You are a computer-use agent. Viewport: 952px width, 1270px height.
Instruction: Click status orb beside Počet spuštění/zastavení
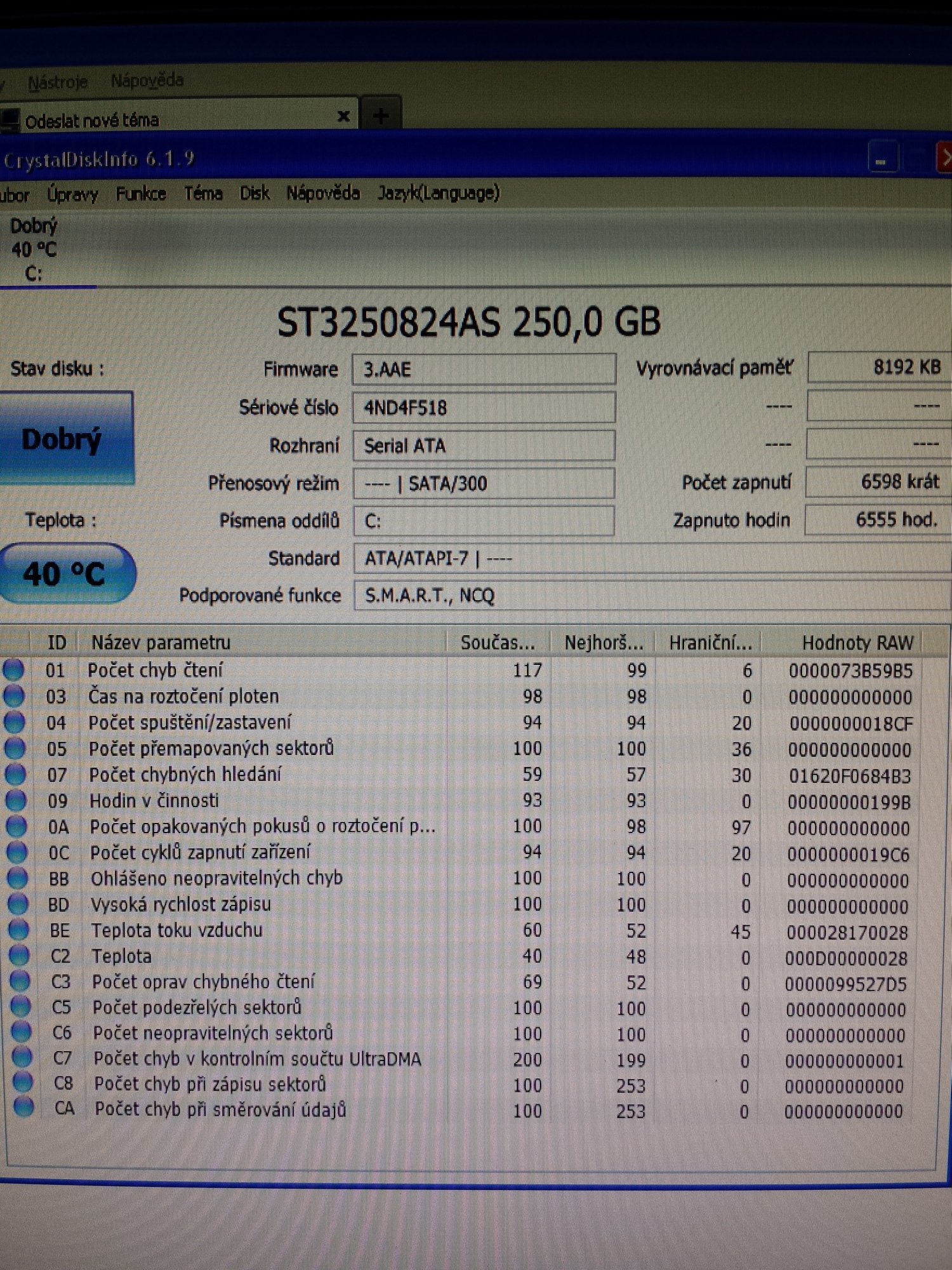point(15,722)
